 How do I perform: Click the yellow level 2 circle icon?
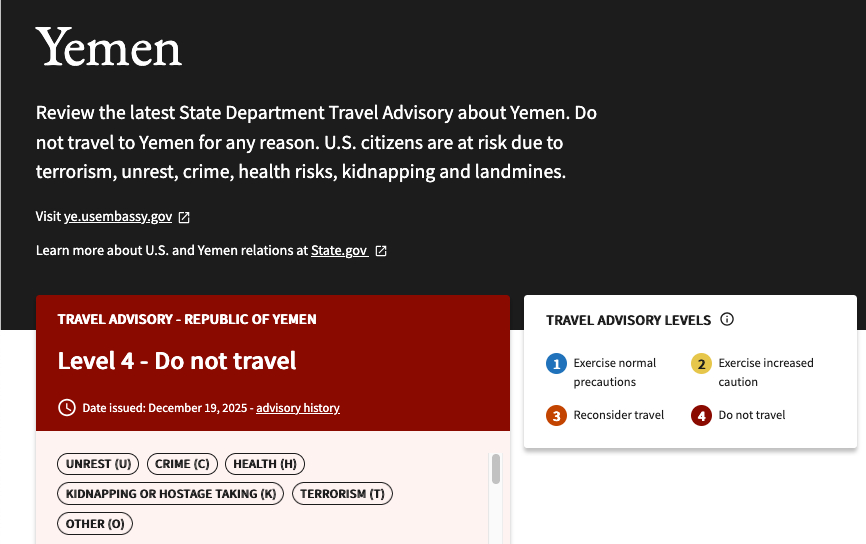coord(701,364)
